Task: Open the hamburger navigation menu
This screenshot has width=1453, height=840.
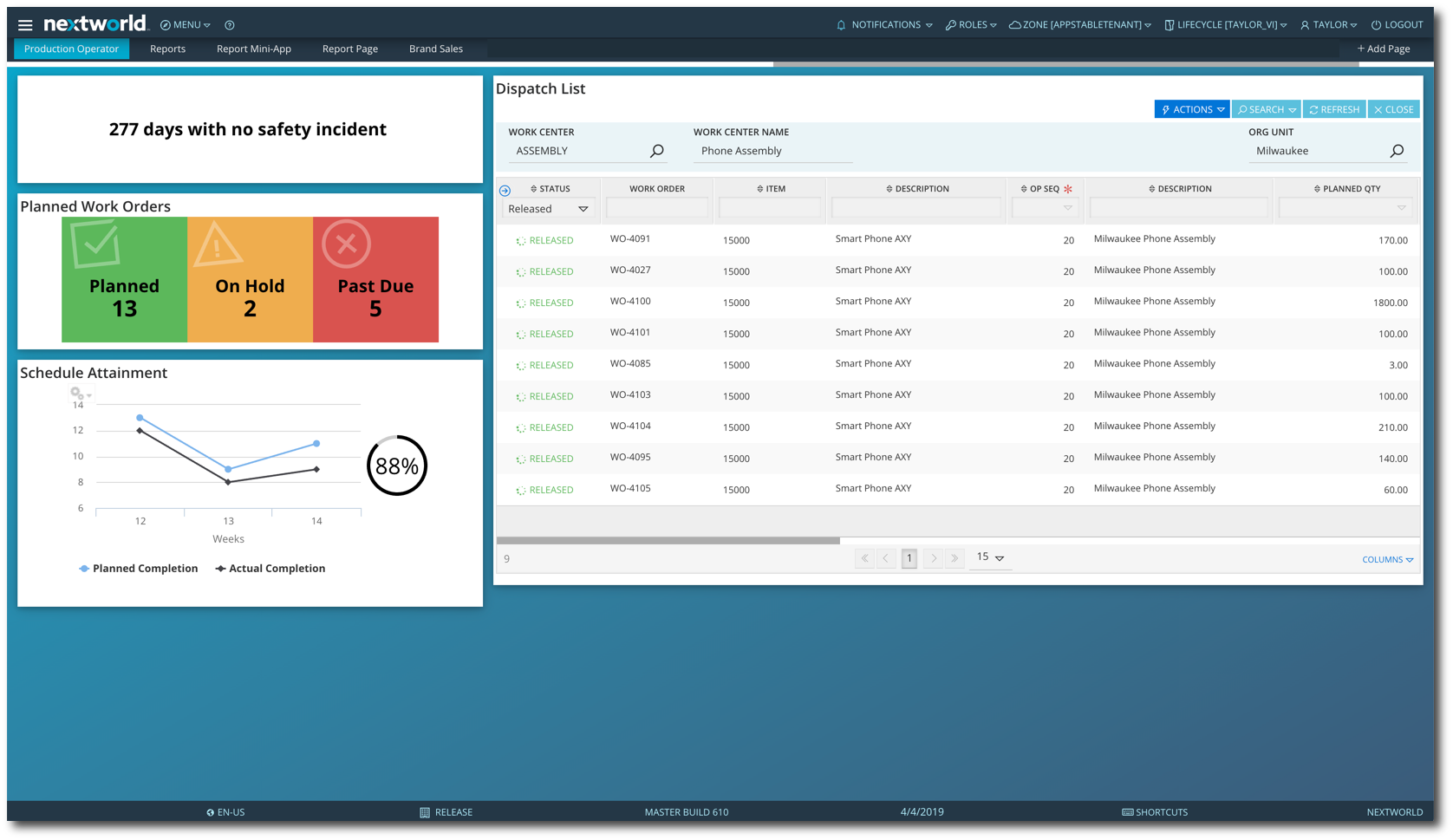Action: click(x=25, y=25)
